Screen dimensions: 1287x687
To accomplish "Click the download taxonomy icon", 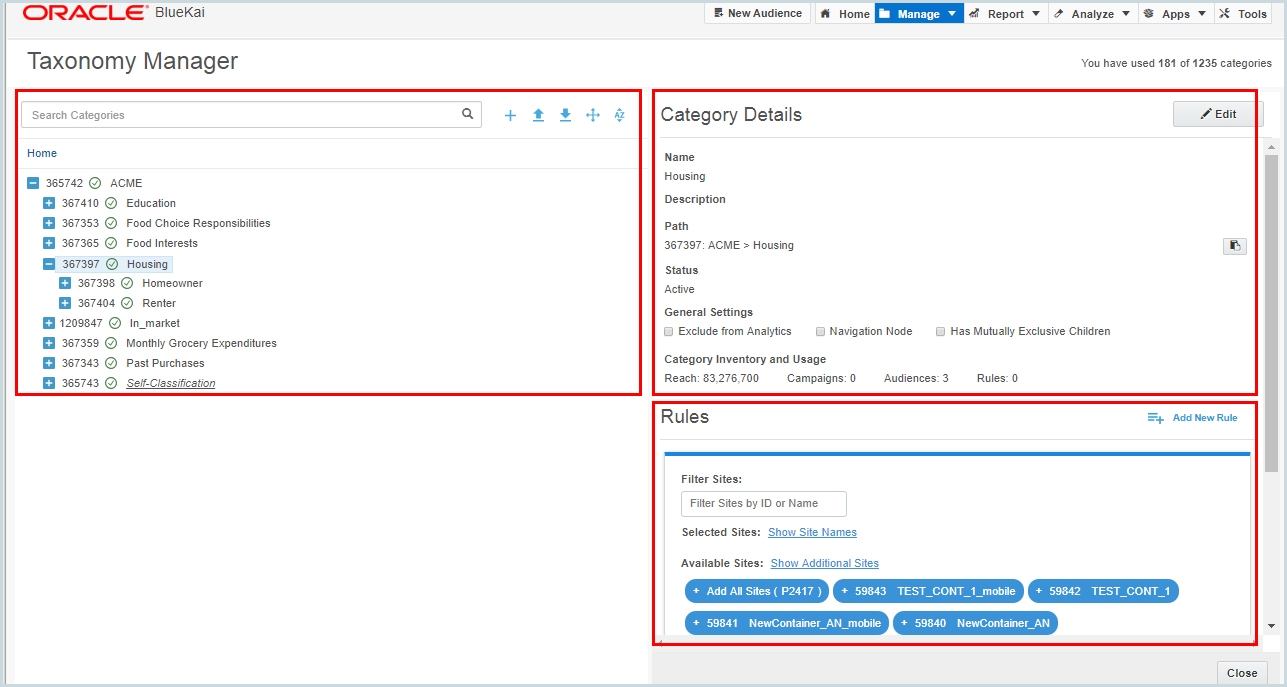I will pos(565,115).
